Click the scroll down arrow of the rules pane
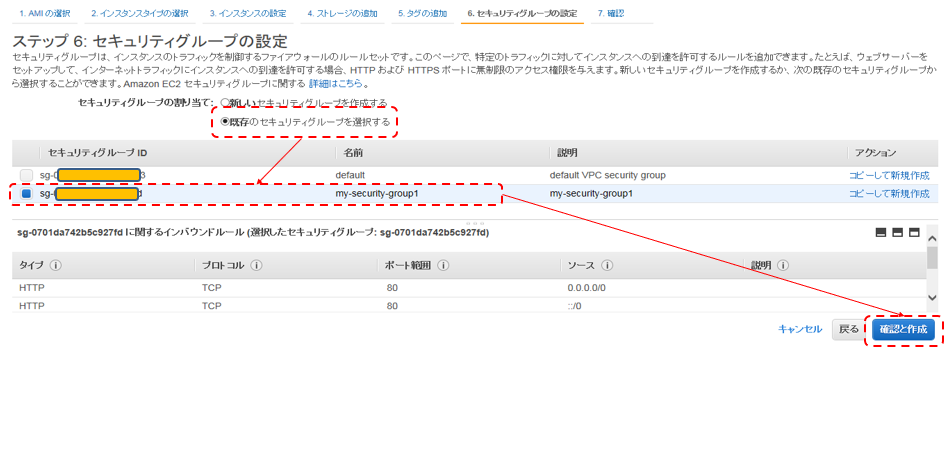The width and height of the screenshot is (947, 460). (x=932, y=298)
